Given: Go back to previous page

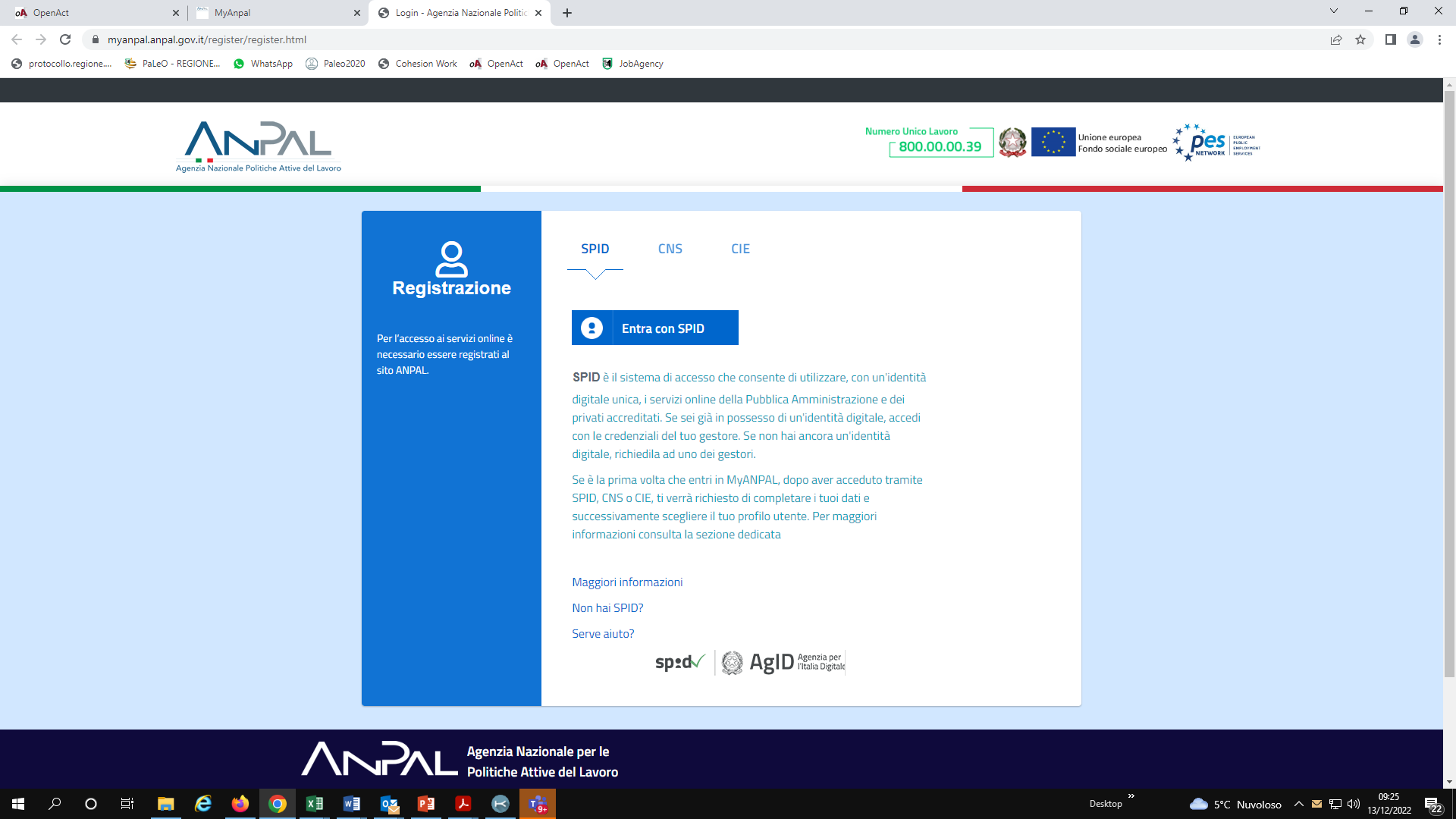Looking at the screenshot, I should 17,39.
